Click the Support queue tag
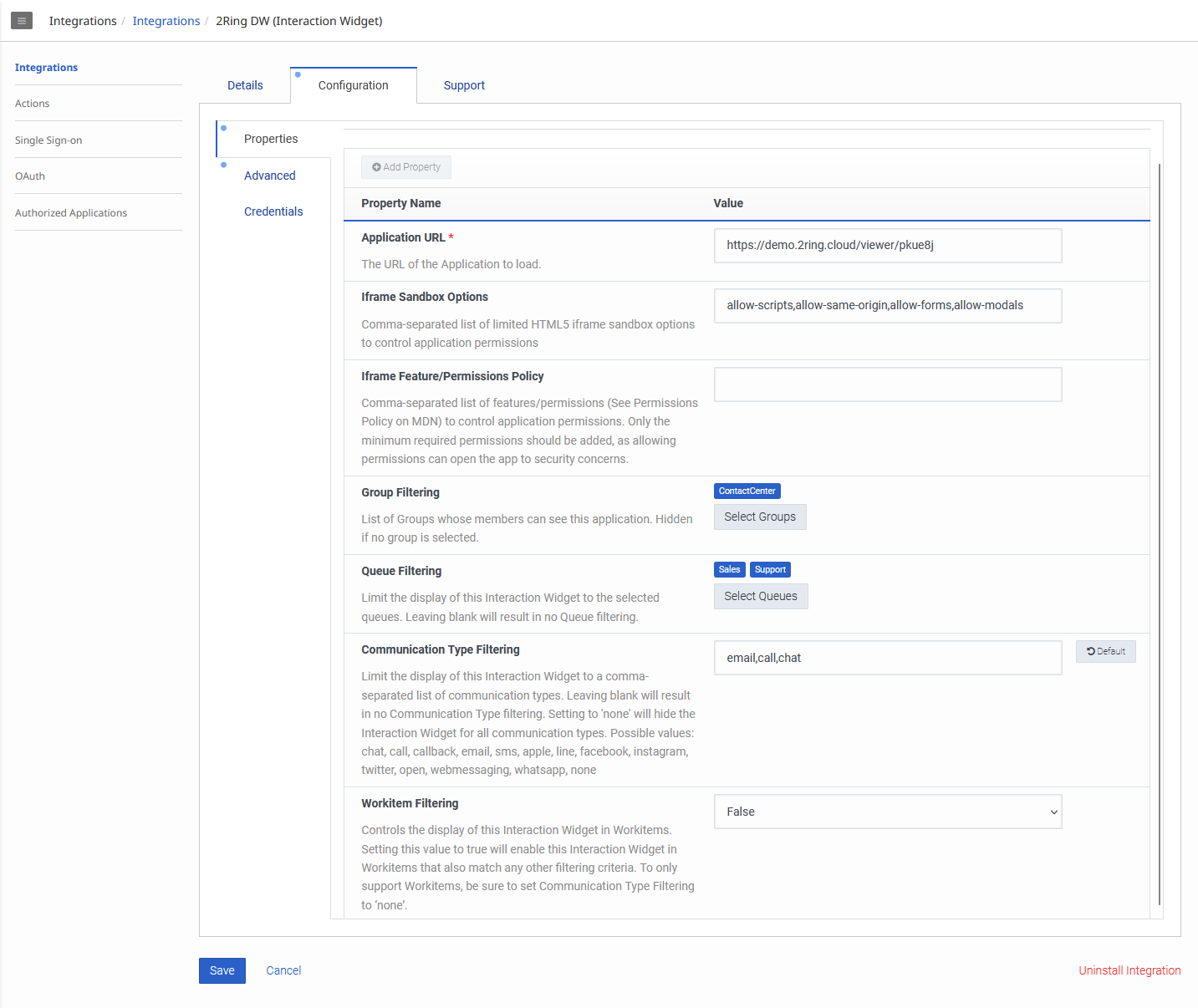Image resolution: width=1198 pixels, height=1008 pixels. tap(770, 569)
